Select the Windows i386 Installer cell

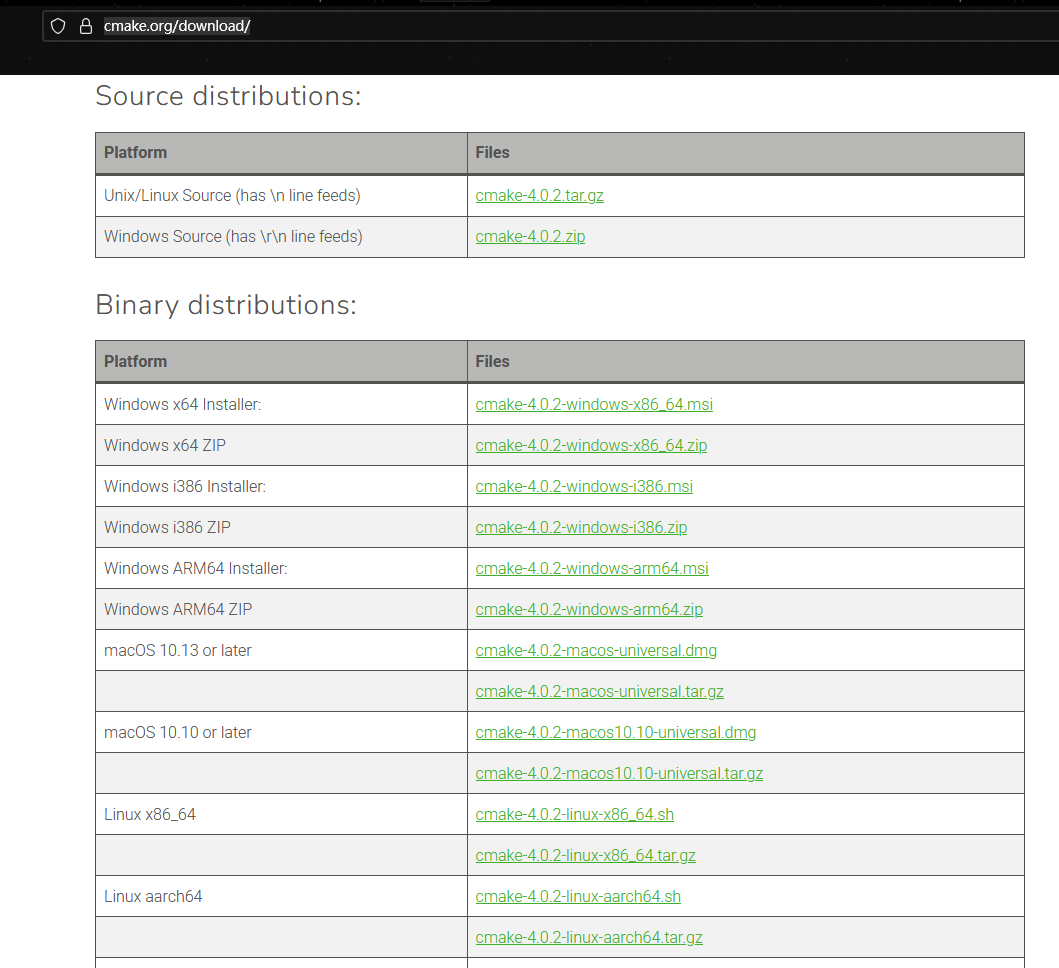[x=281, y=486]
